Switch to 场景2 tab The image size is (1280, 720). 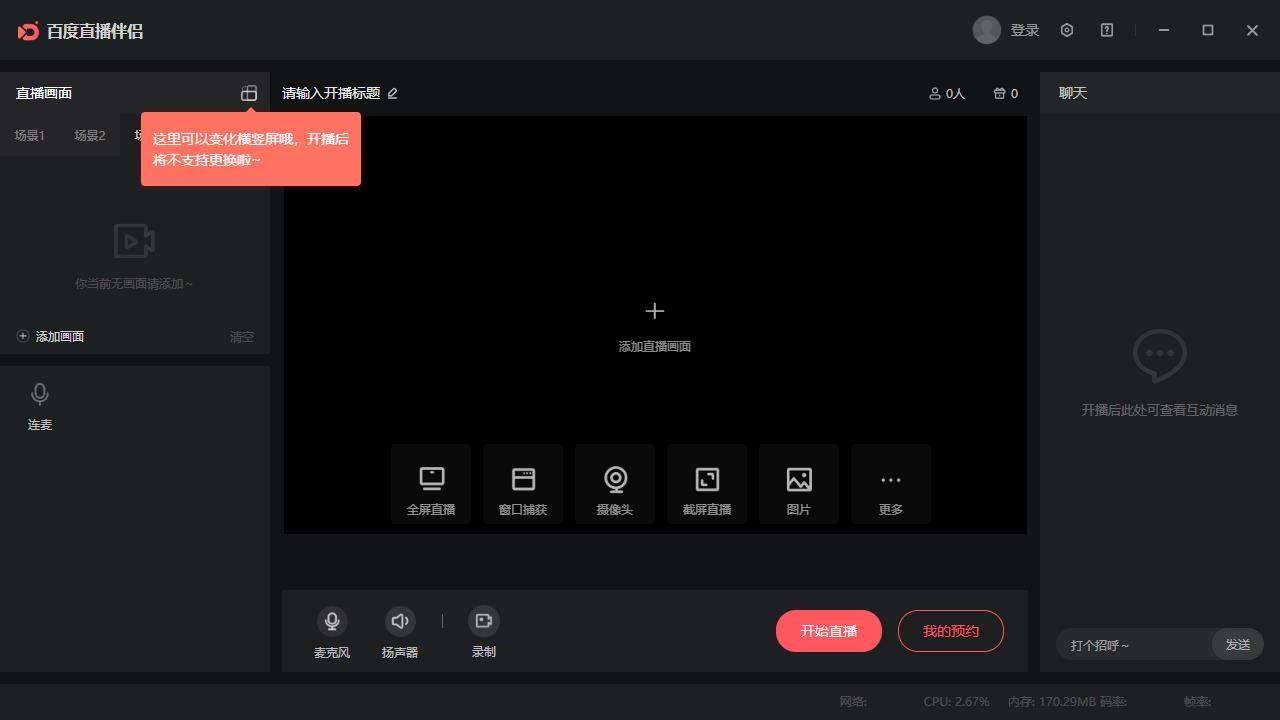coord(90,136)
